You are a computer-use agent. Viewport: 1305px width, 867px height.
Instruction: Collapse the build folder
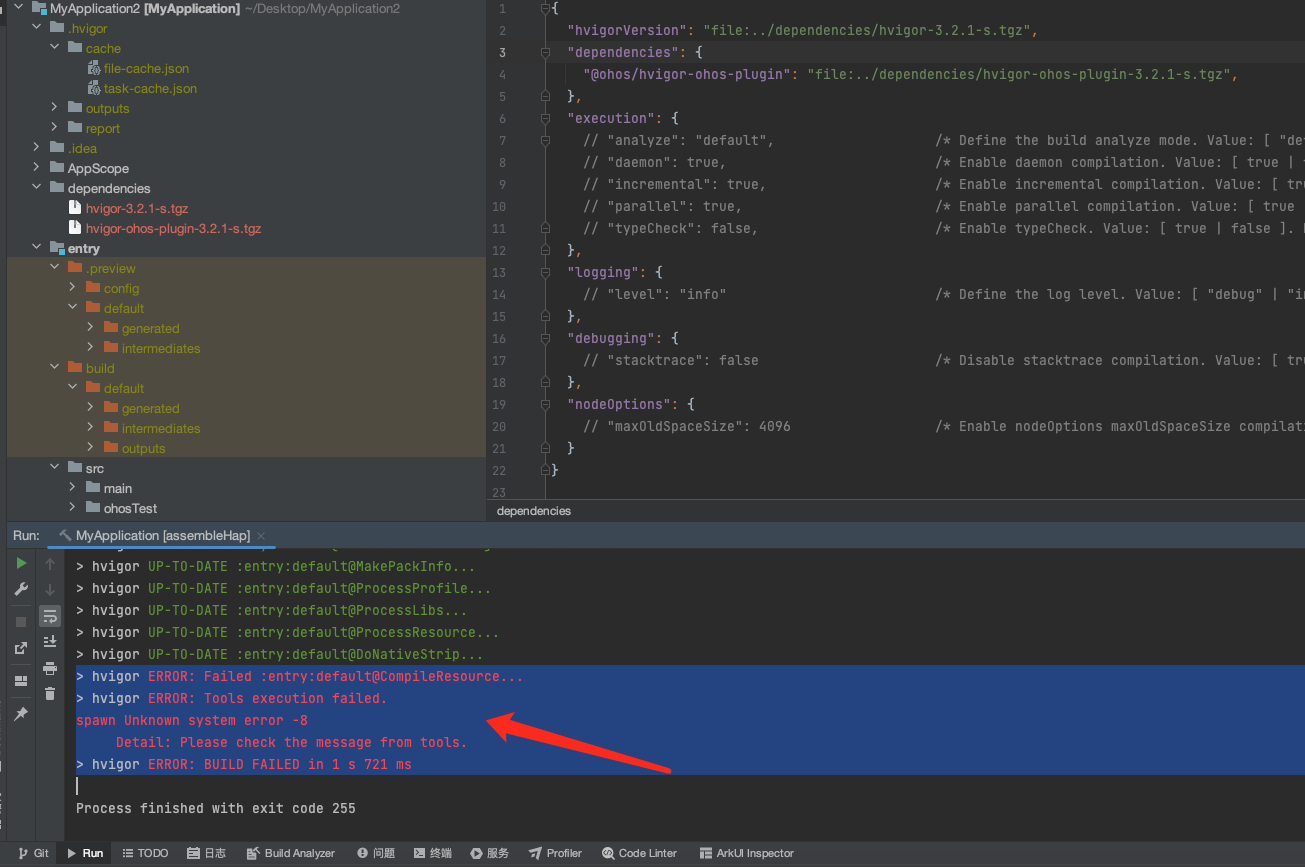(55, 368)
